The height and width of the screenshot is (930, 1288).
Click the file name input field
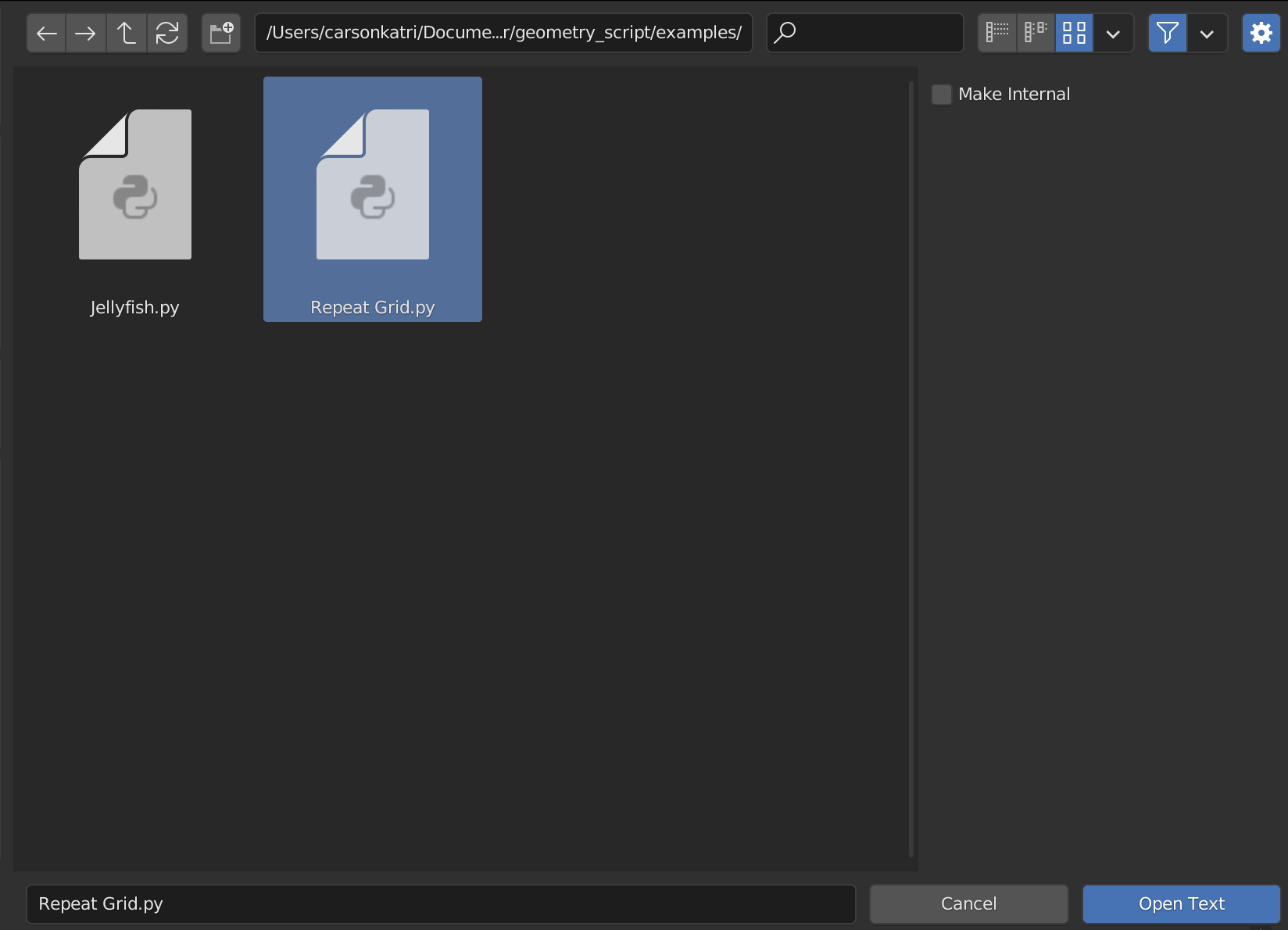pos(441,904)
